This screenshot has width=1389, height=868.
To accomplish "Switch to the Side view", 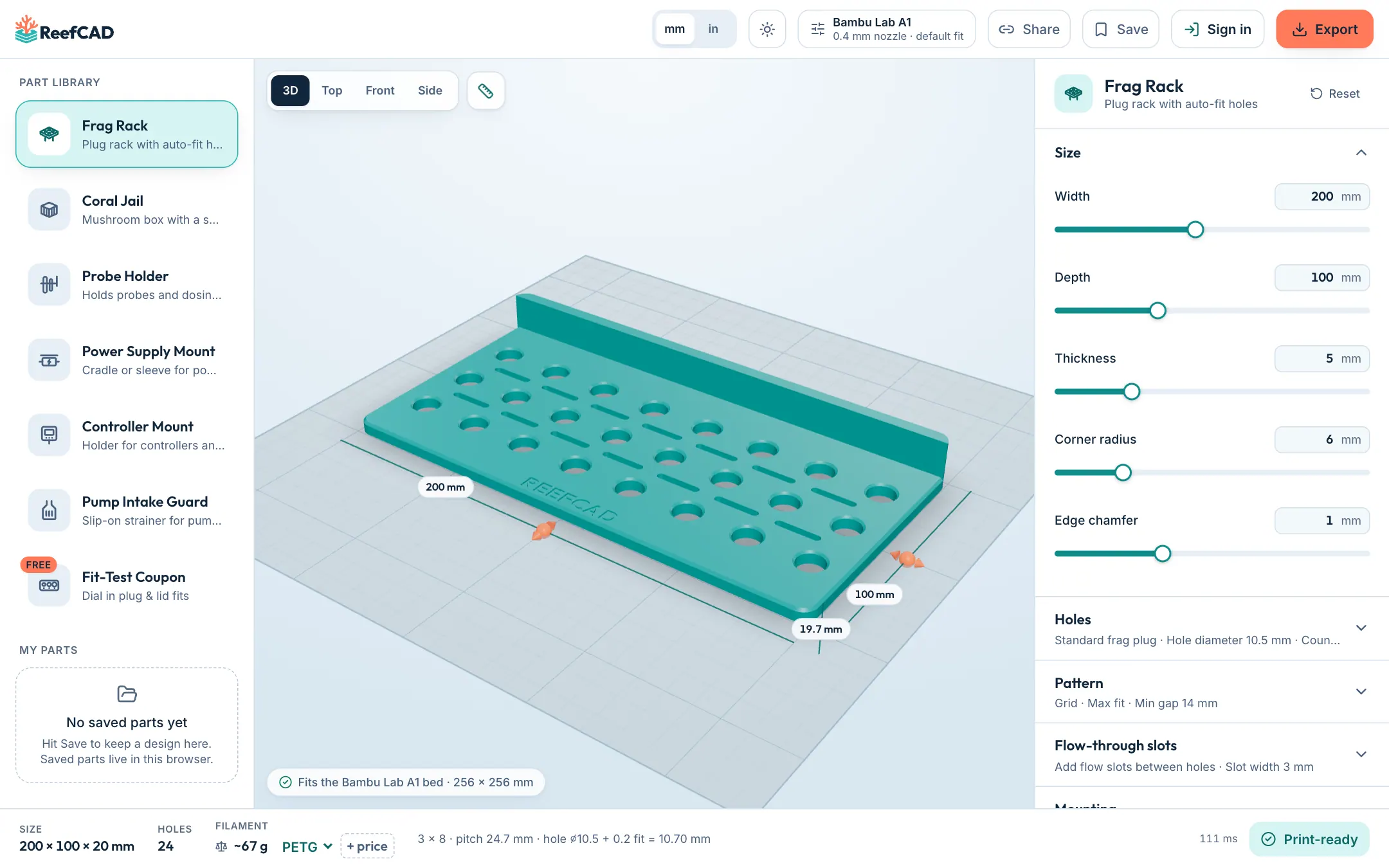I will pos(430,91).
